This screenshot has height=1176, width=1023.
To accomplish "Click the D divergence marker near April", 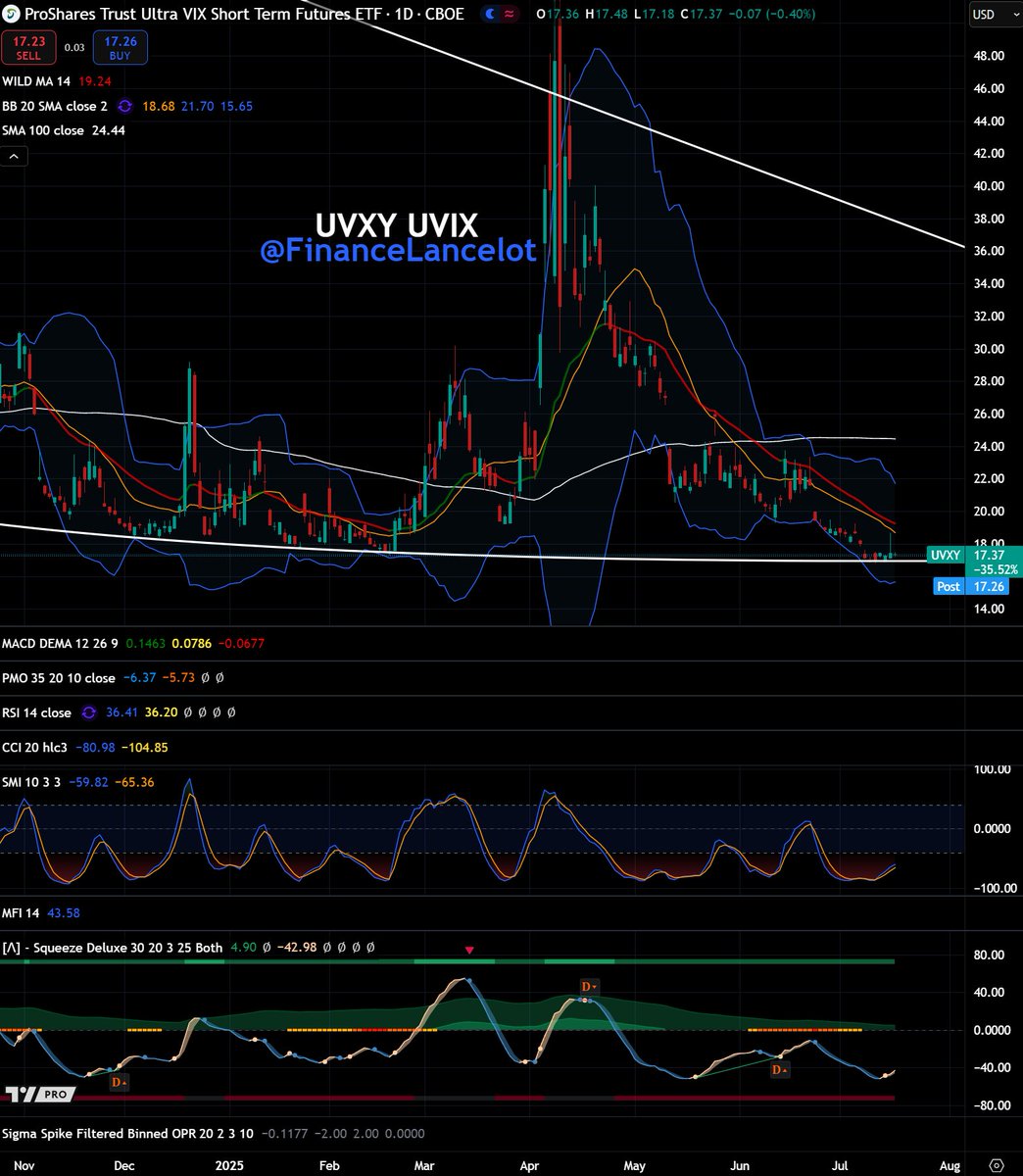I will click(x=588, y=987).
